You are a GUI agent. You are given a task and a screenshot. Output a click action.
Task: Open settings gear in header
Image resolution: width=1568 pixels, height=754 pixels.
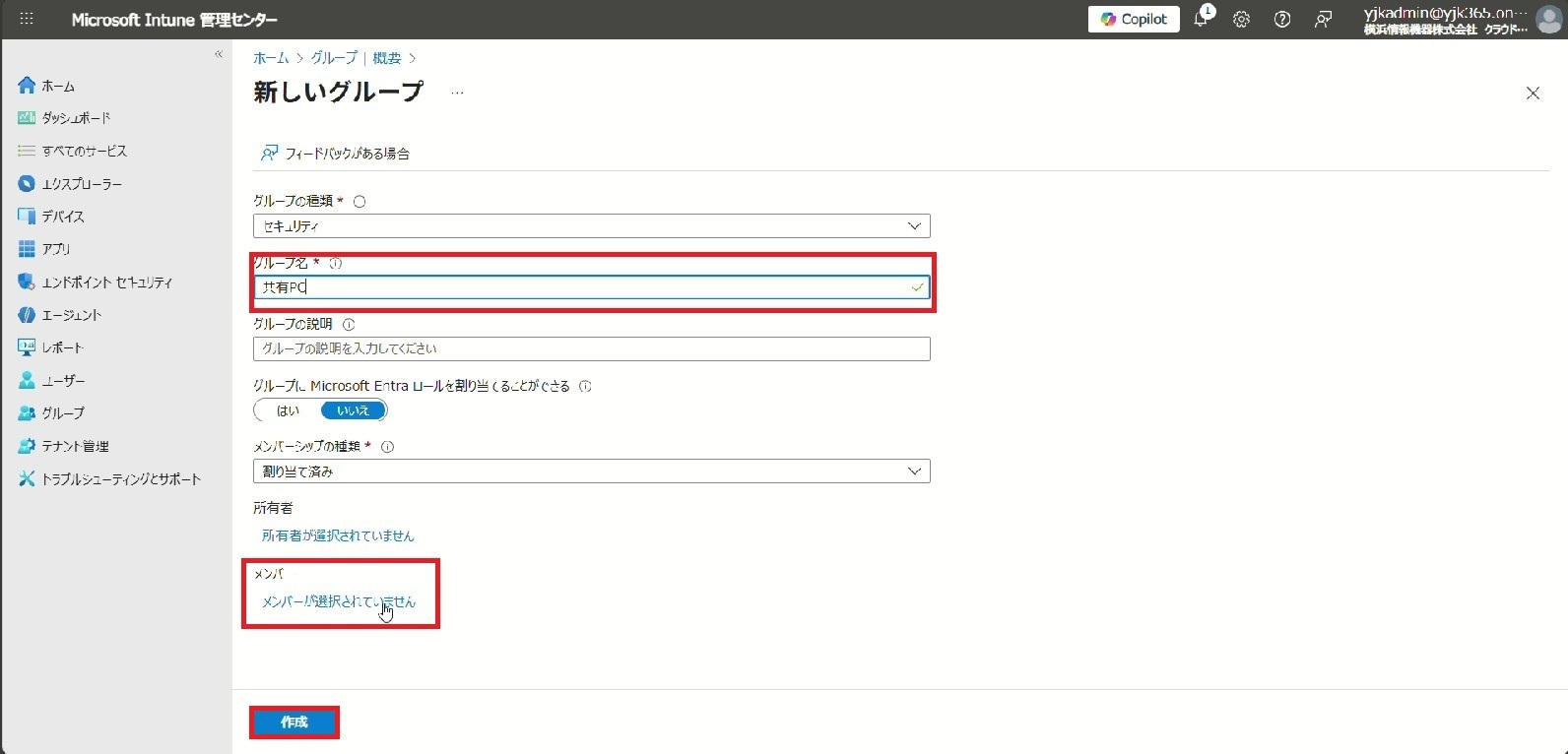click(x=1241, y=20)
